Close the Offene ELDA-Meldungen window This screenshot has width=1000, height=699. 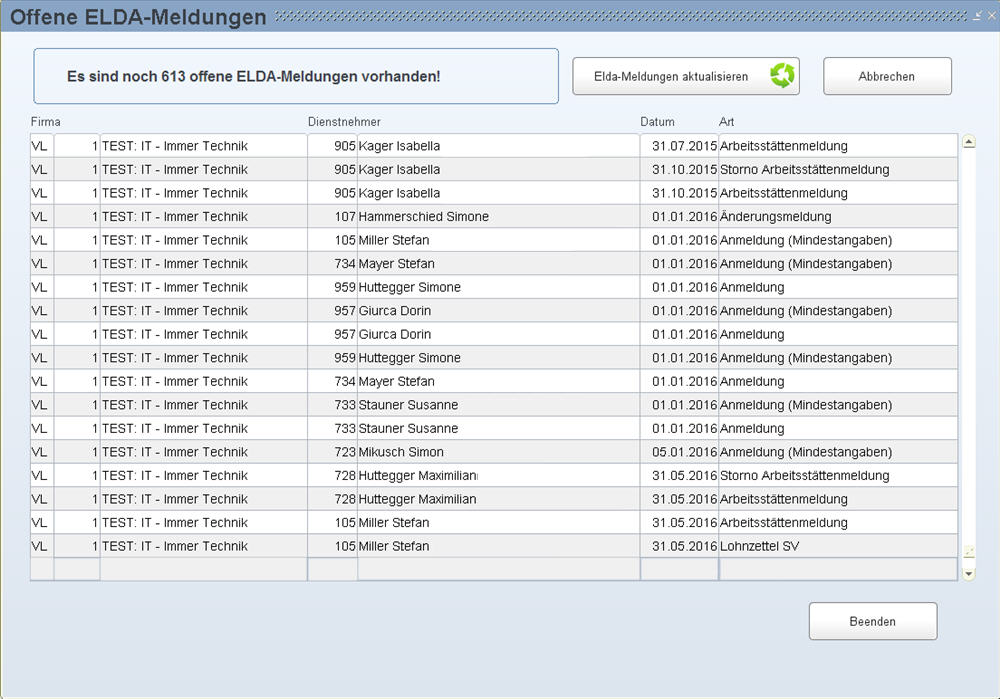[x=992, y=16]
